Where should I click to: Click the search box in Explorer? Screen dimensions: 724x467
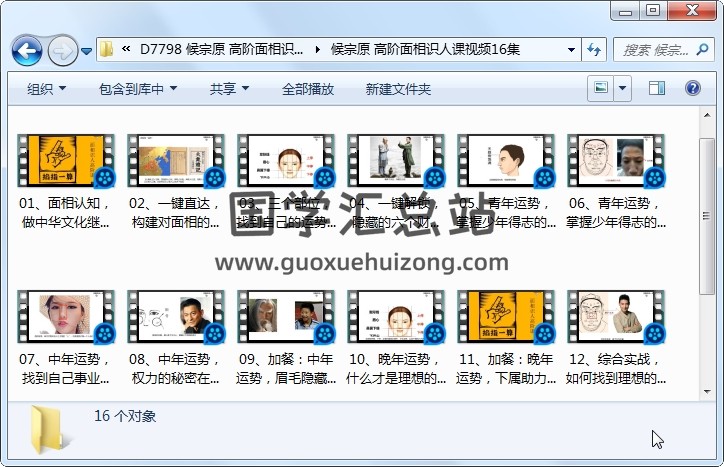[x=655, y=49]
